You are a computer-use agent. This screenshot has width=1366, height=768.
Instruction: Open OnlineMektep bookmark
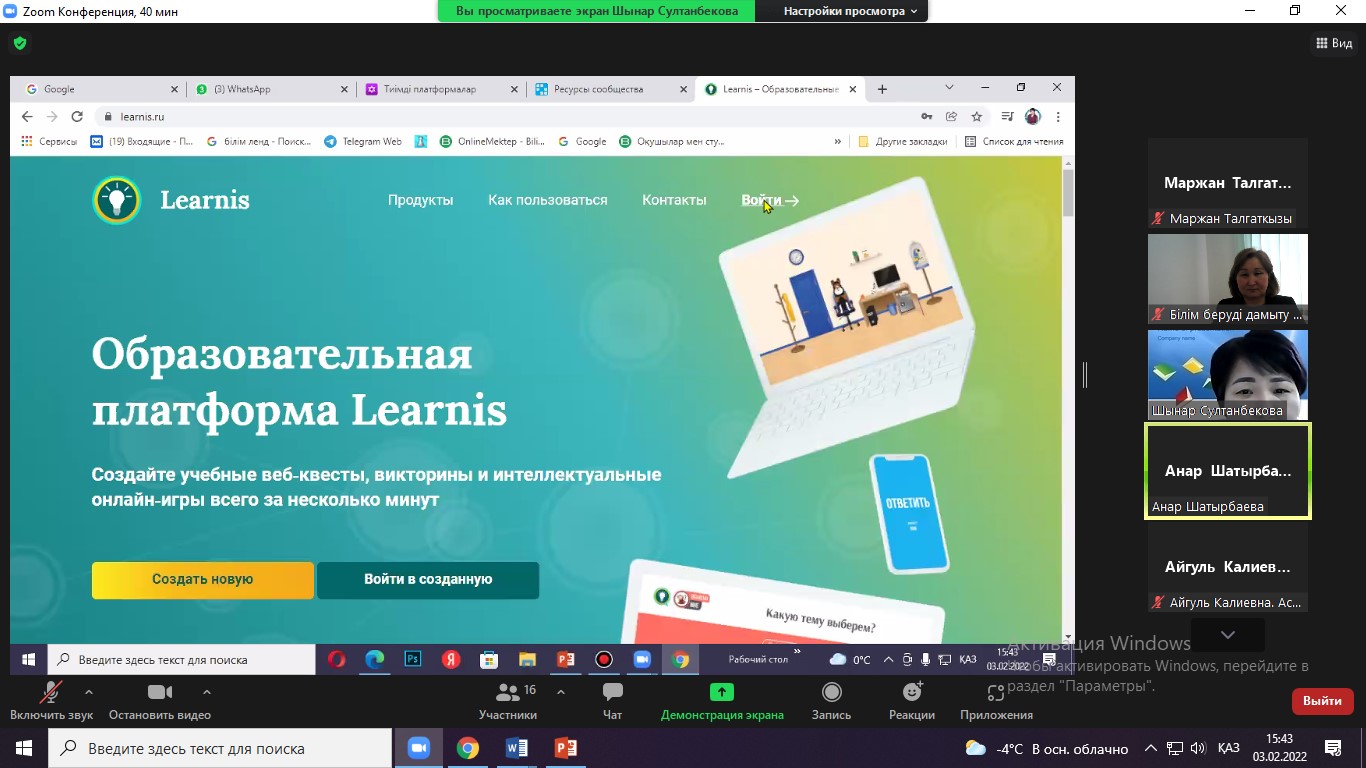[493, 142]
